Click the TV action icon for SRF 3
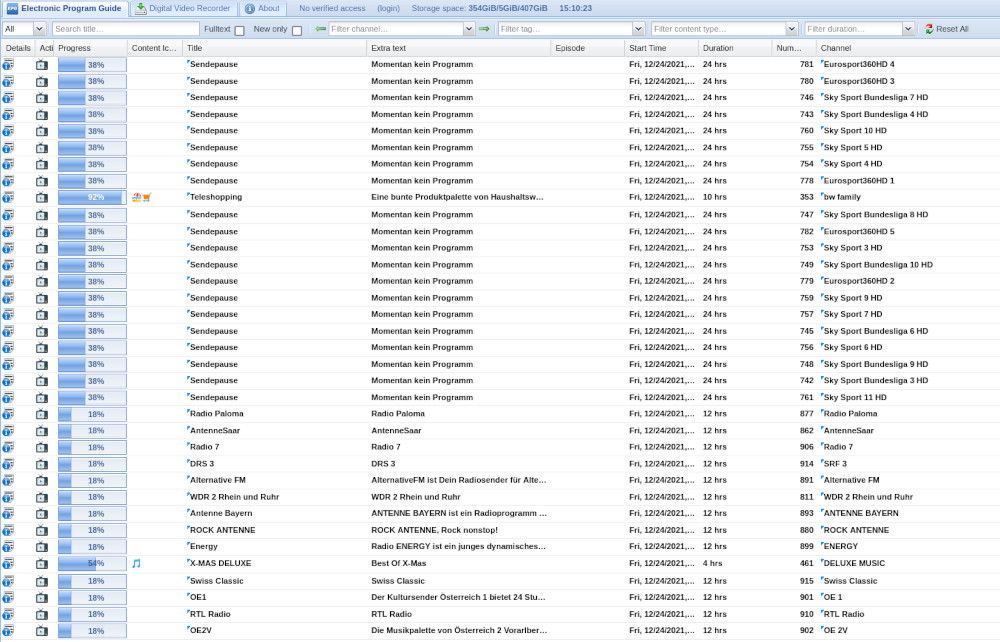This screenshot has height=642, width=1000. click(x=41, y=464)
